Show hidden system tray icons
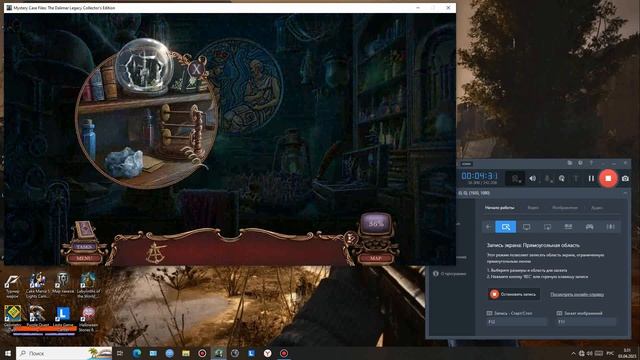 pyautogui.click(x=573, y=353)
